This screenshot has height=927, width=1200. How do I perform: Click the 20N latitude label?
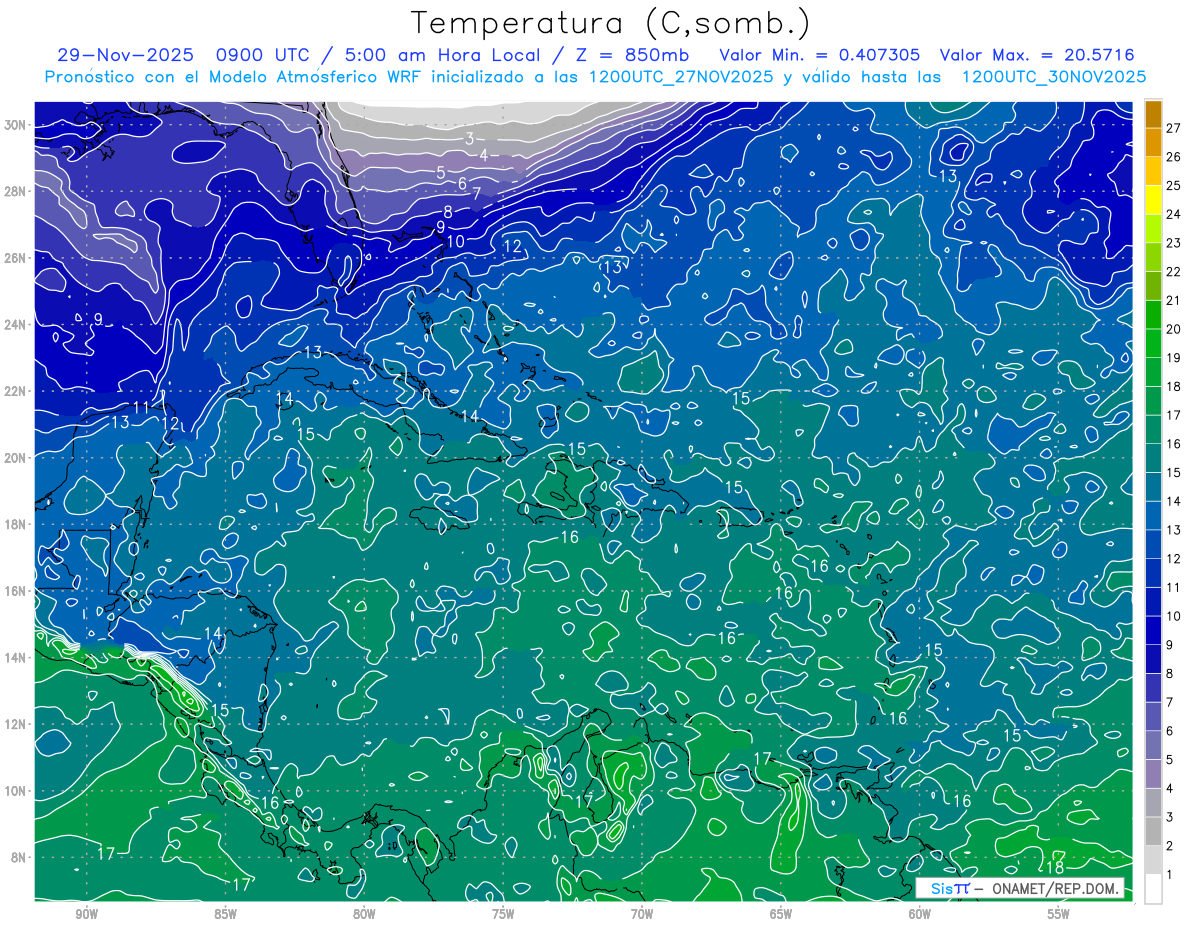pos(17,458)
